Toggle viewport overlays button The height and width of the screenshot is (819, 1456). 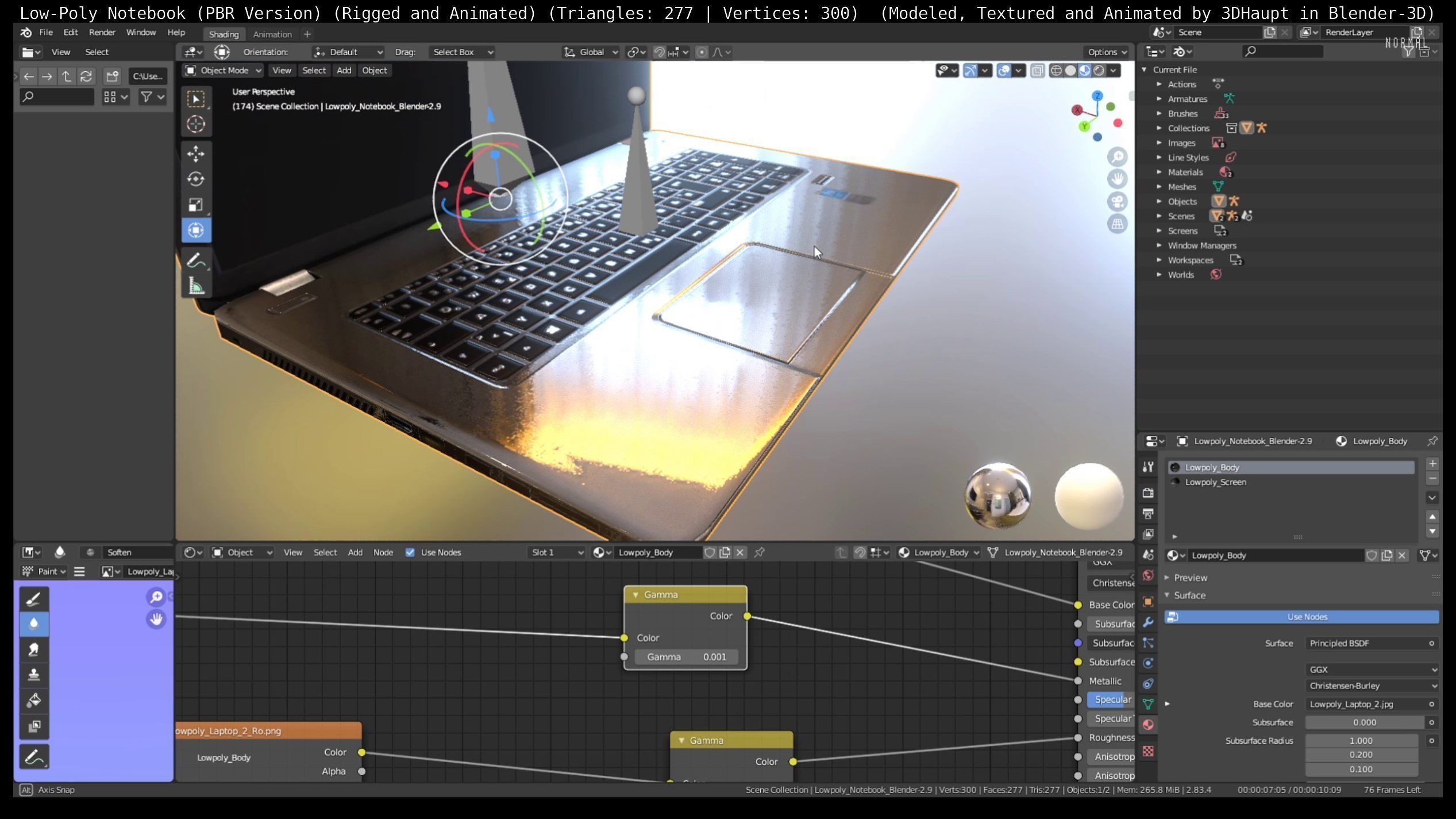pyautogui.click(x=1004, y=70)
